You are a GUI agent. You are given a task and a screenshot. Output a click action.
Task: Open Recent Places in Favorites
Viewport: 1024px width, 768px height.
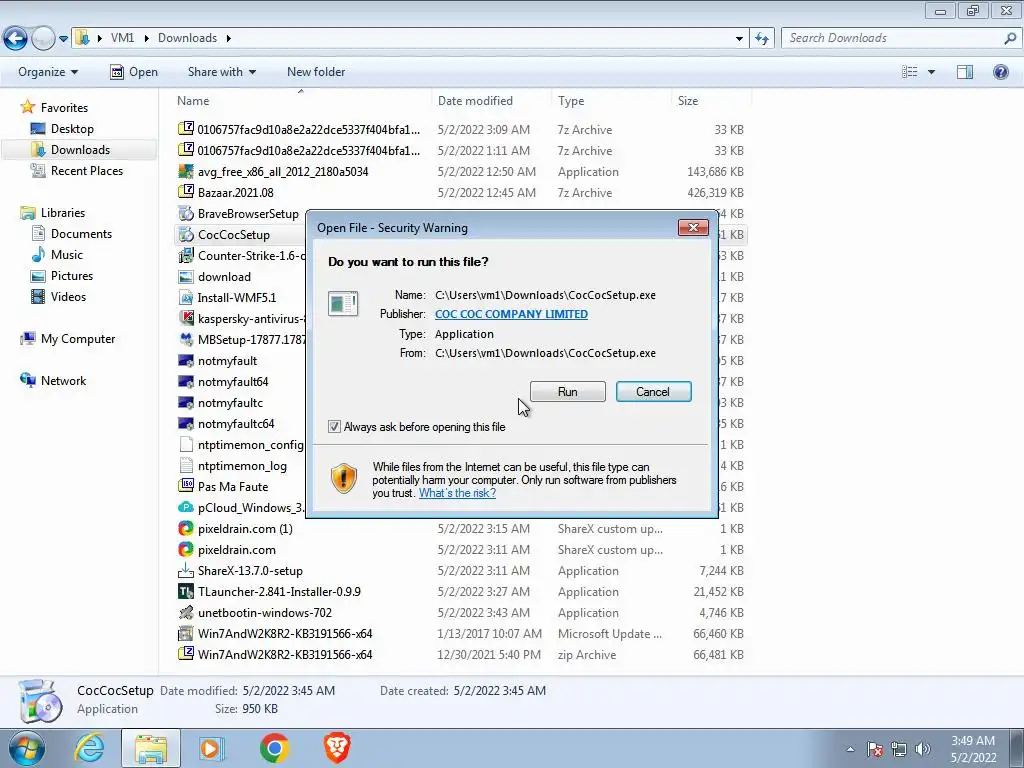pyautogui.click(x=87, y=170)
